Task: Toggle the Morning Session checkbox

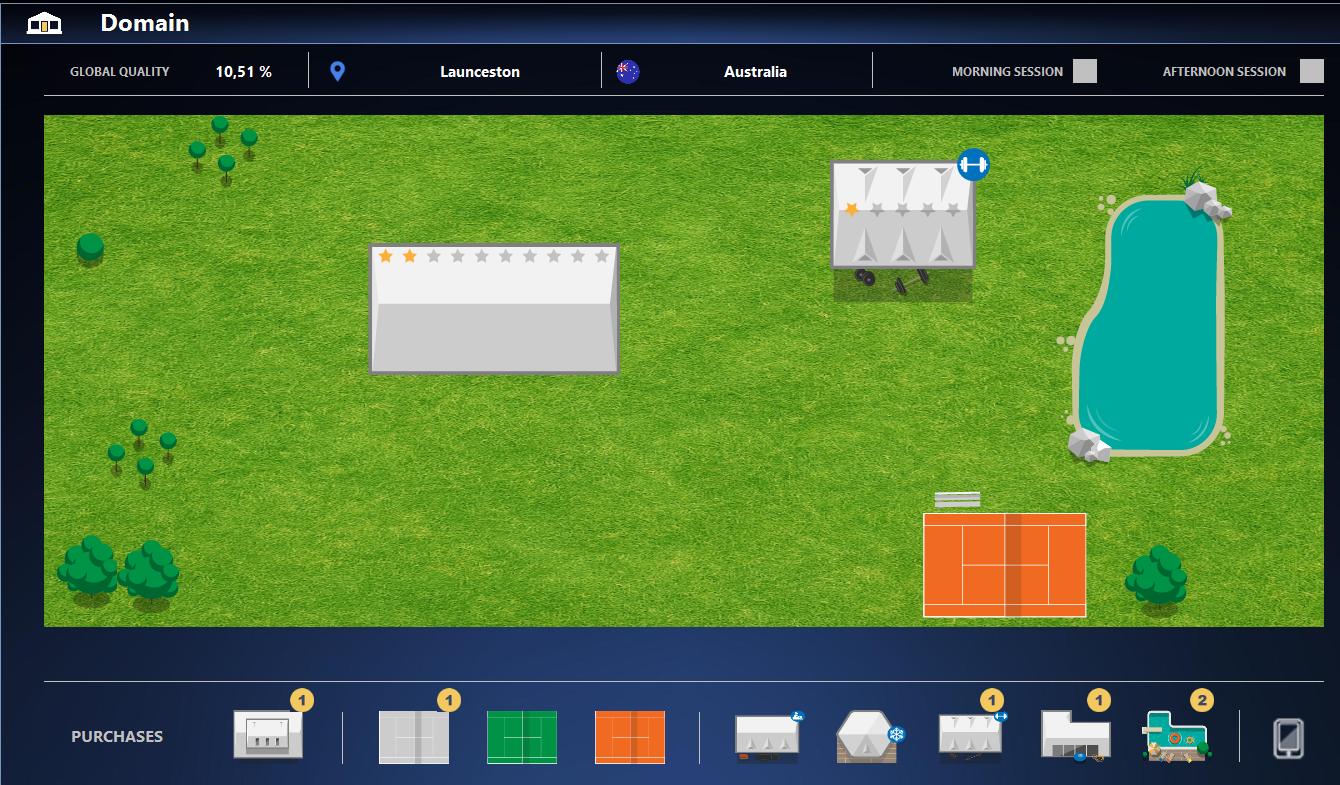Action: [x=1085, y=71]
